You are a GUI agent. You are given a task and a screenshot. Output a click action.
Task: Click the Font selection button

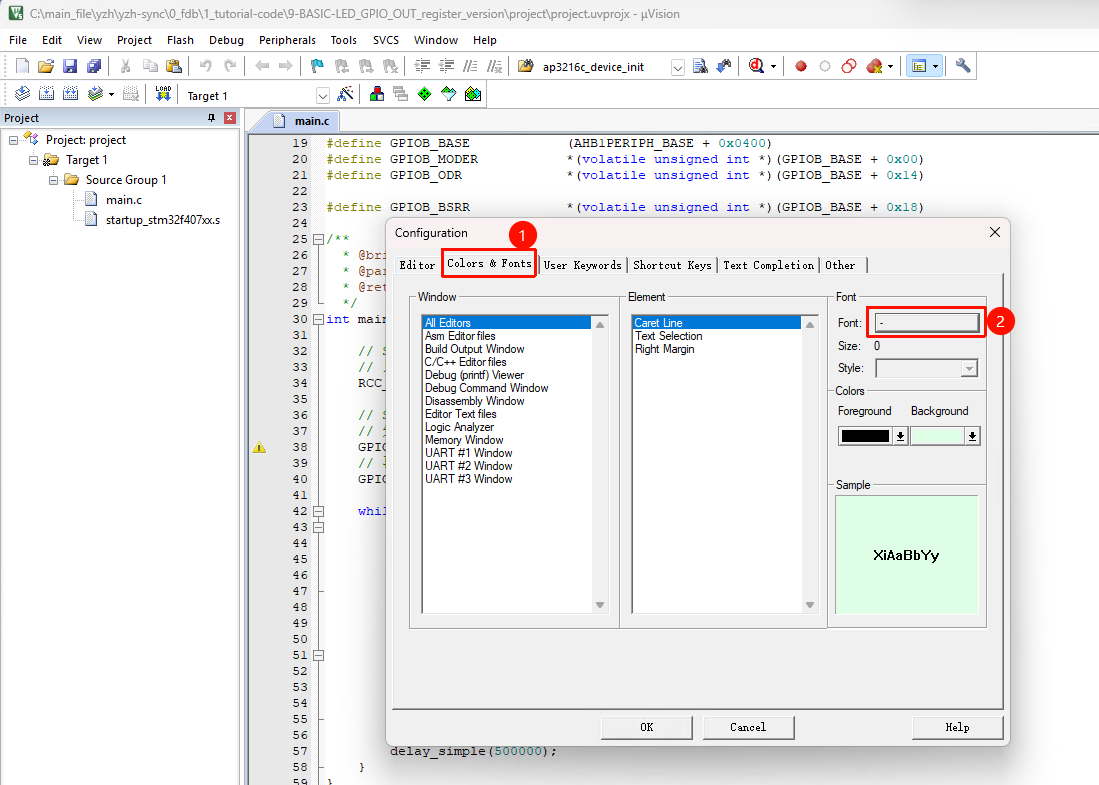[x=927, y=323]
